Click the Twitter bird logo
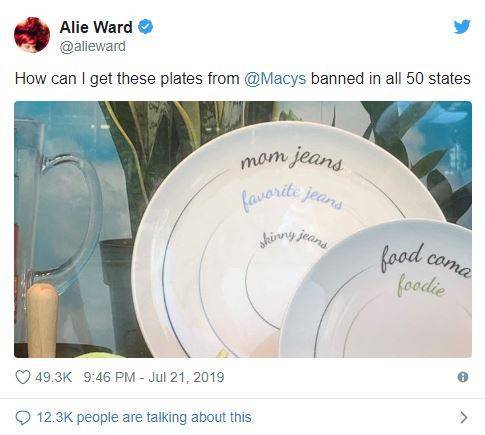This screenshot has width=485, height=435. 462,27
